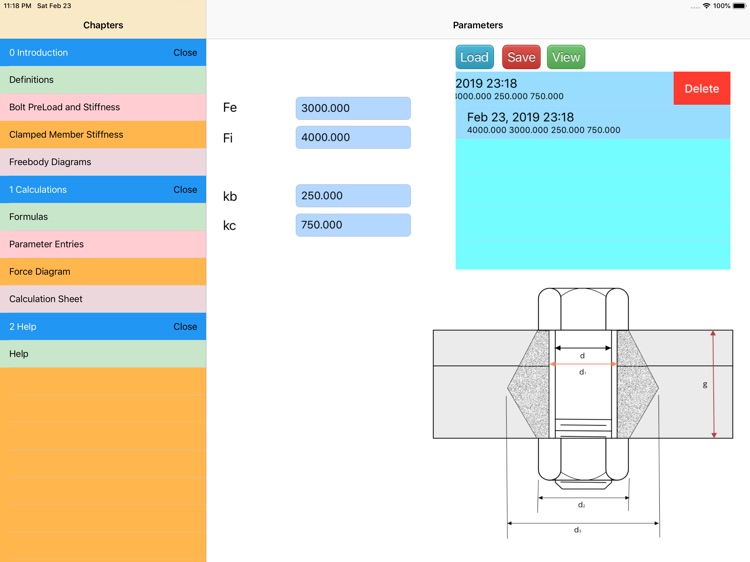
Task: Edit the kb stiffness field
Action: (x=353, y=196)
